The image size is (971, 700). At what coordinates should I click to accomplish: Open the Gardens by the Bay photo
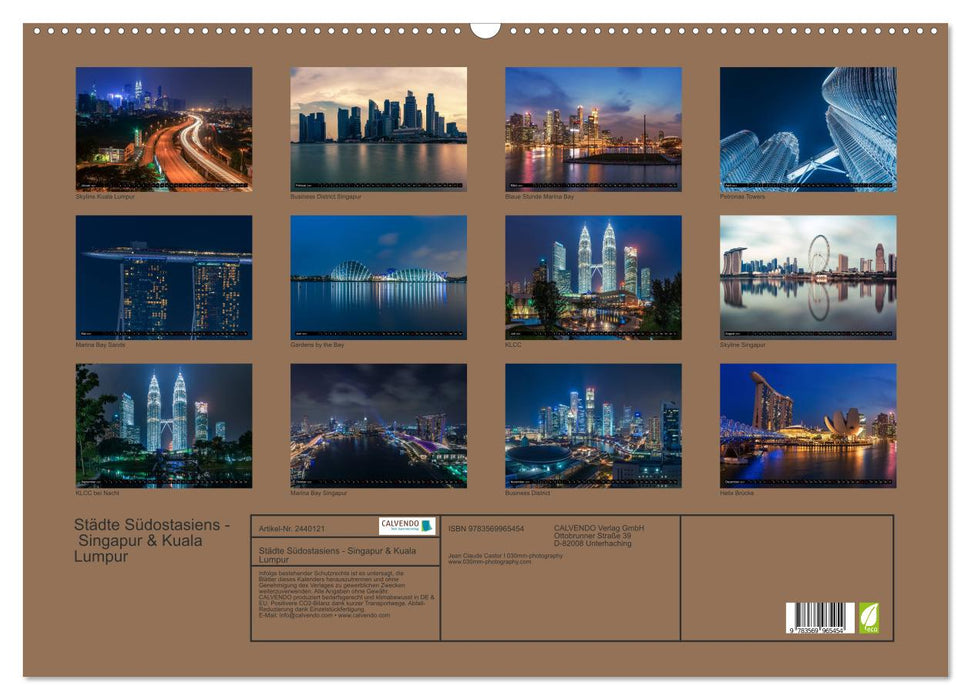click(x=378, y=278)
